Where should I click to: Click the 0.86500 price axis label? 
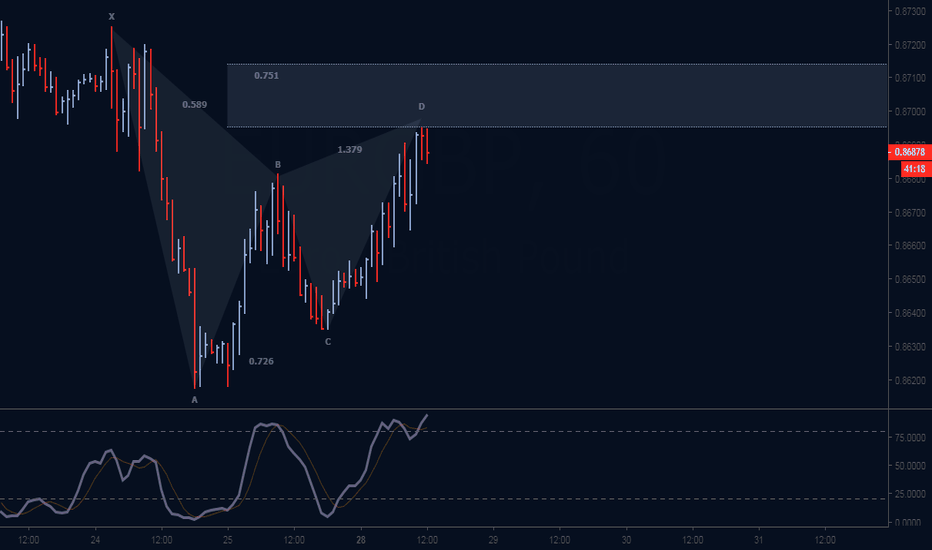[x=910, y=279]
